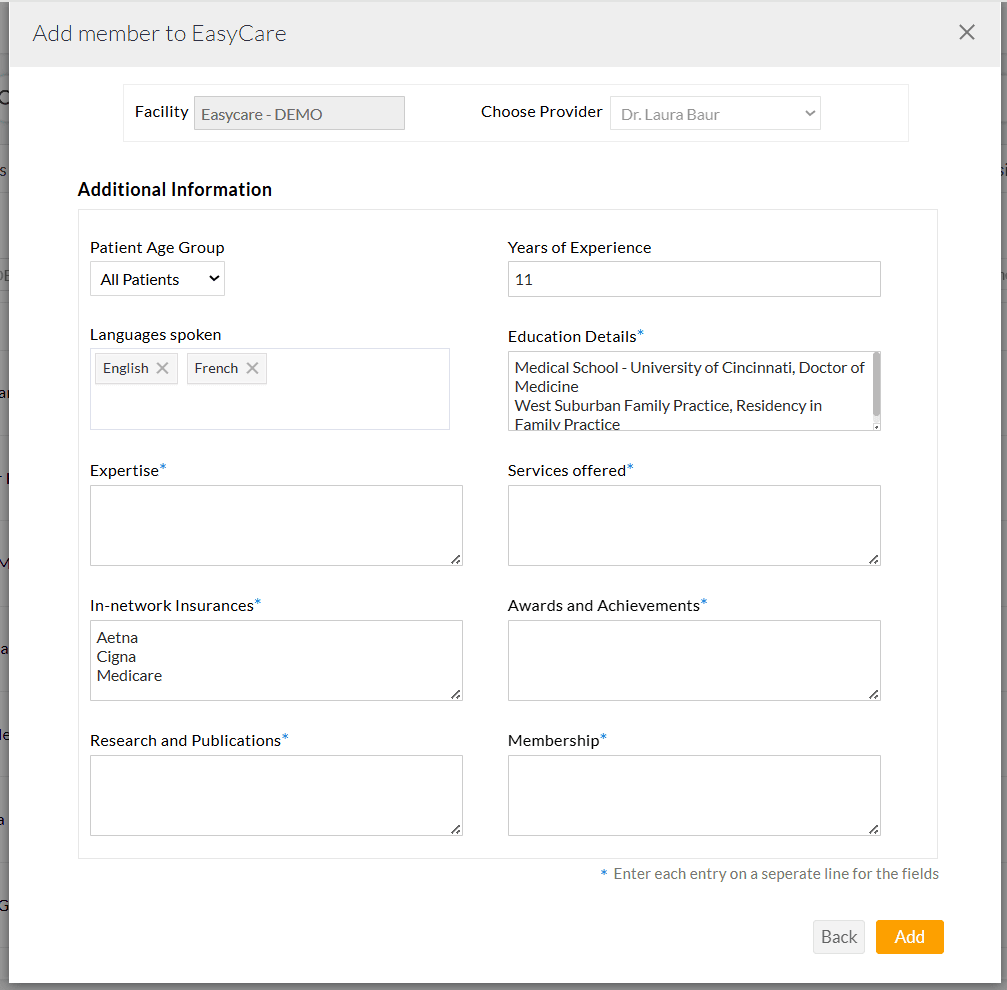Click the Education Details scrollbar
Screen dimensions: 1007x990
[876, 384]
